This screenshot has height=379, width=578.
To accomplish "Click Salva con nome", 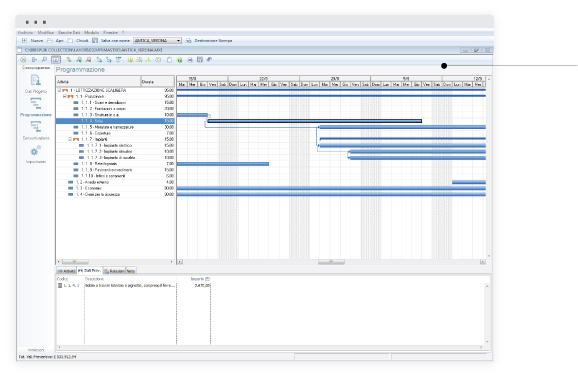I will click(111, 41).
